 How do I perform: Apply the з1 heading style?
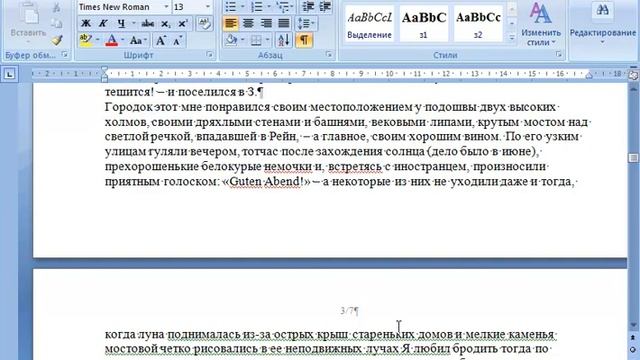(x=423, y=24)
